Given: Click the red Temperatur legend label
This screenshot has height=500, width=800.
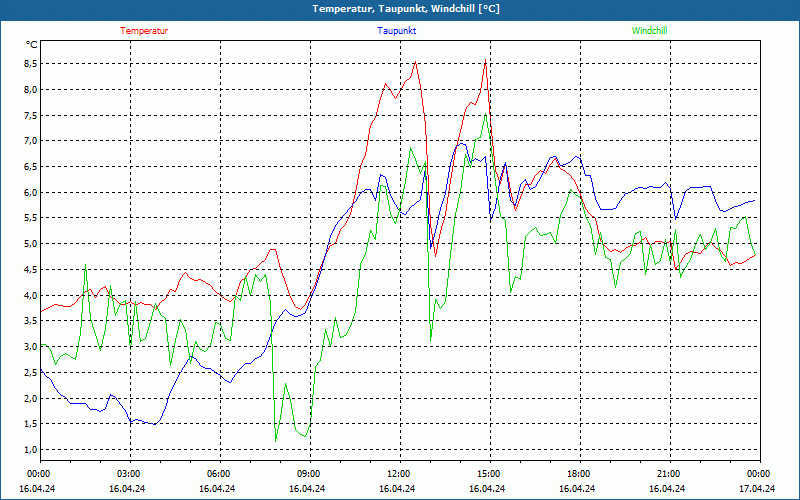Looking at the screenshot, I should (144, 31).
